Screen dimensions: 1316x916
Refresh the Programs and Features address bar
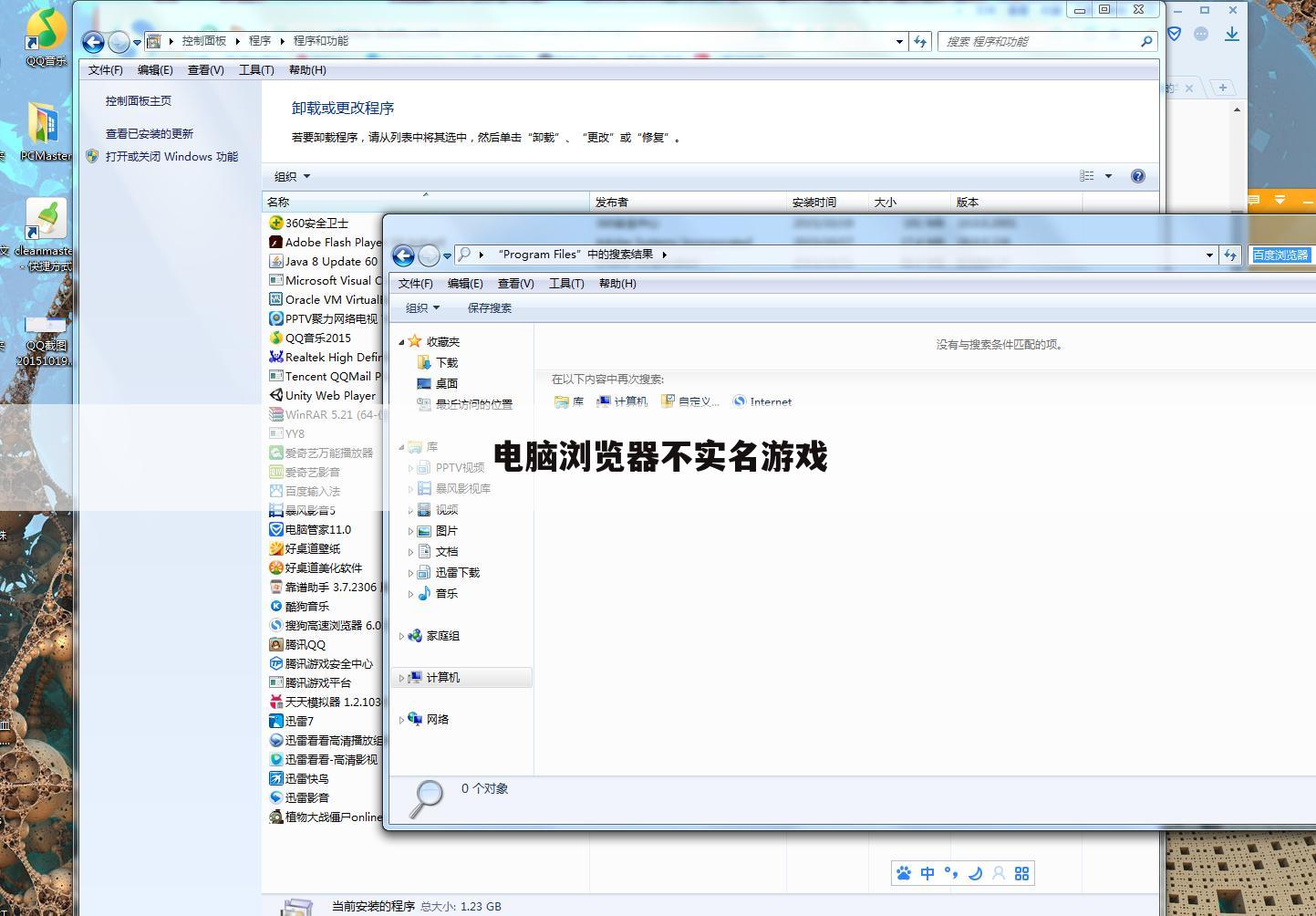click(x=920, y=41)
